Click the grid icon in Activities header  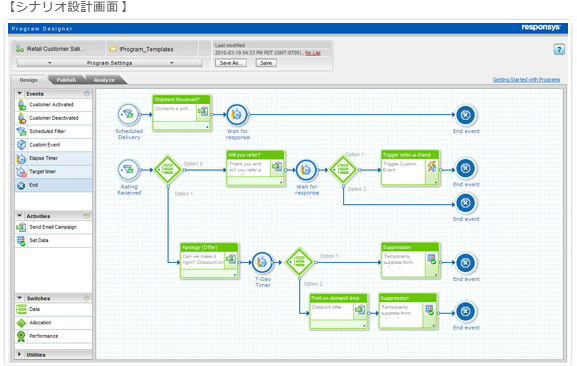tap(87, 216)
